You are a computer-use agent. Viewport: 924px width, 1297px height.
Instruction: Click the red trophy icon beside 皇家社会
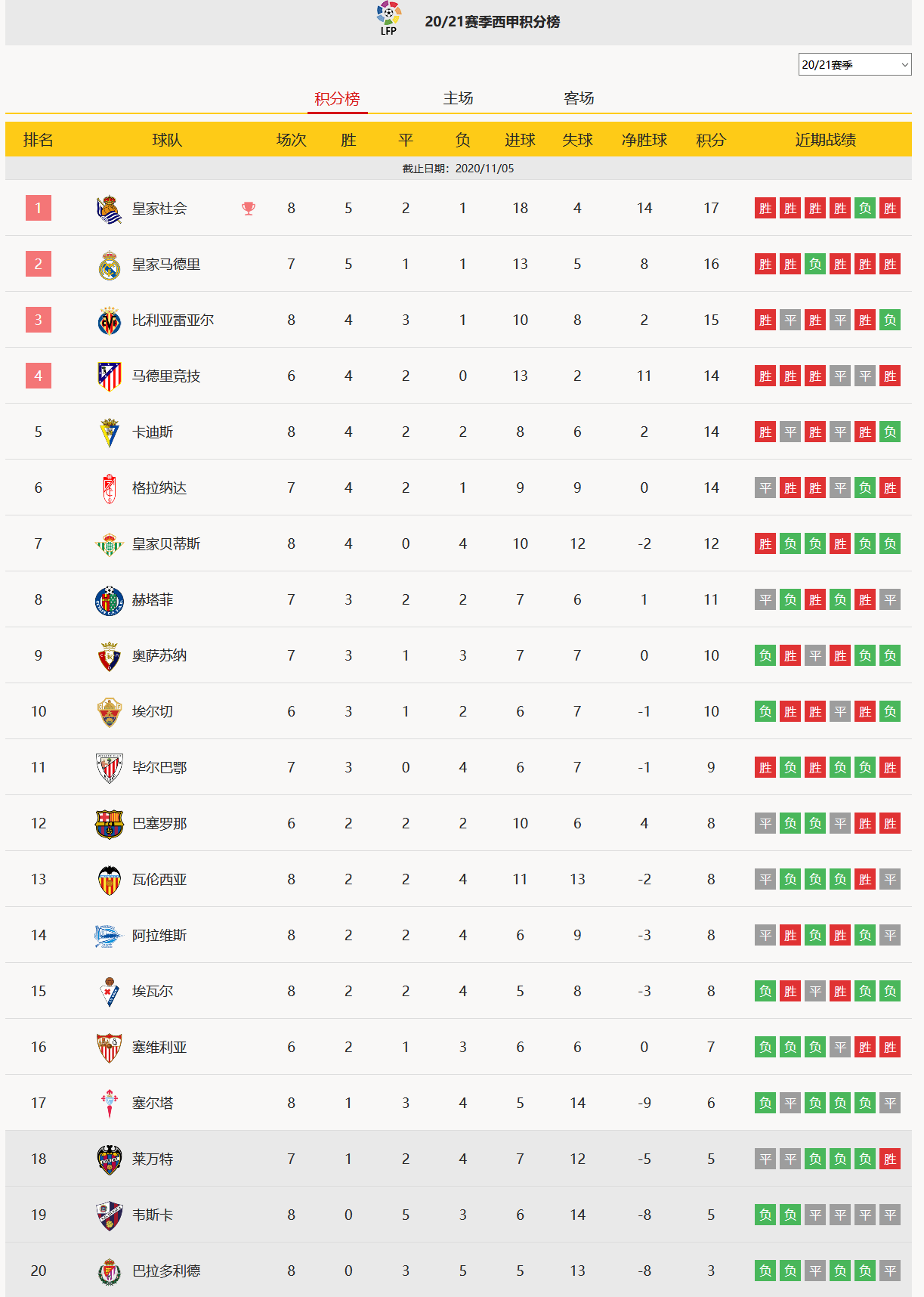pos(249,209)
